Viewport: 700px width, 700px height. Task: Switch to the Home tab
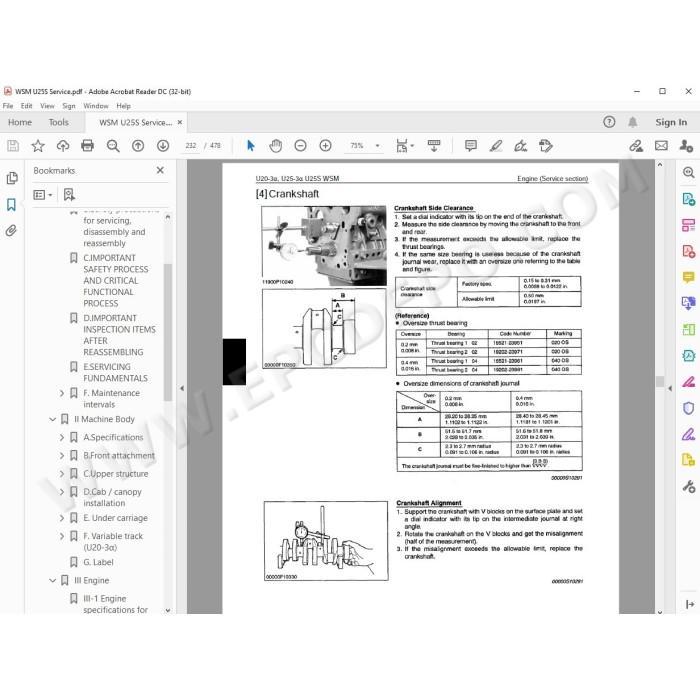(20, 122)
